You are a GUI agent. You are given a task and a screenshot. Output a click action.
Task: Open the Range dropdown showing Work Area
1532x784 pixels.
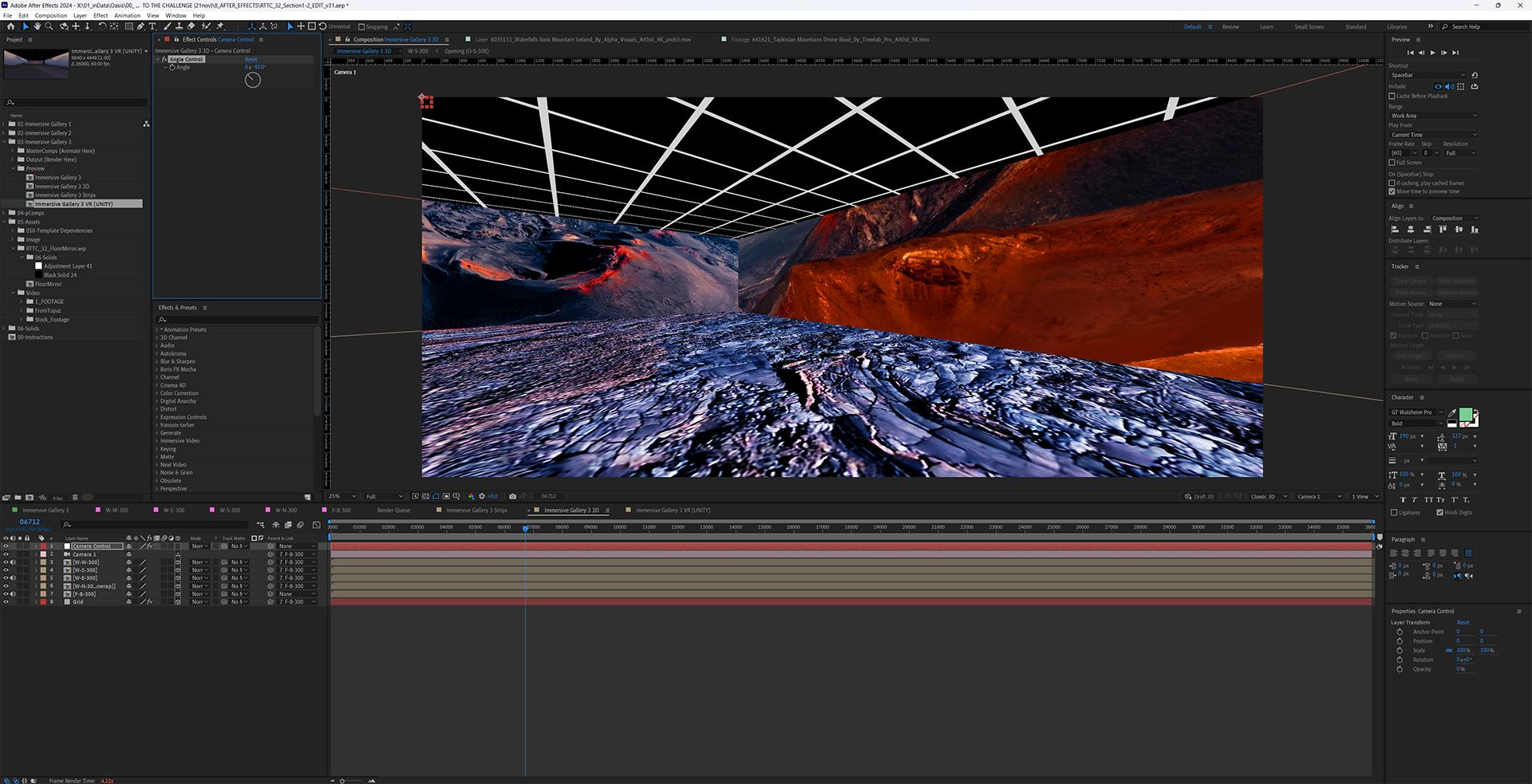(x=1434, y=116)
